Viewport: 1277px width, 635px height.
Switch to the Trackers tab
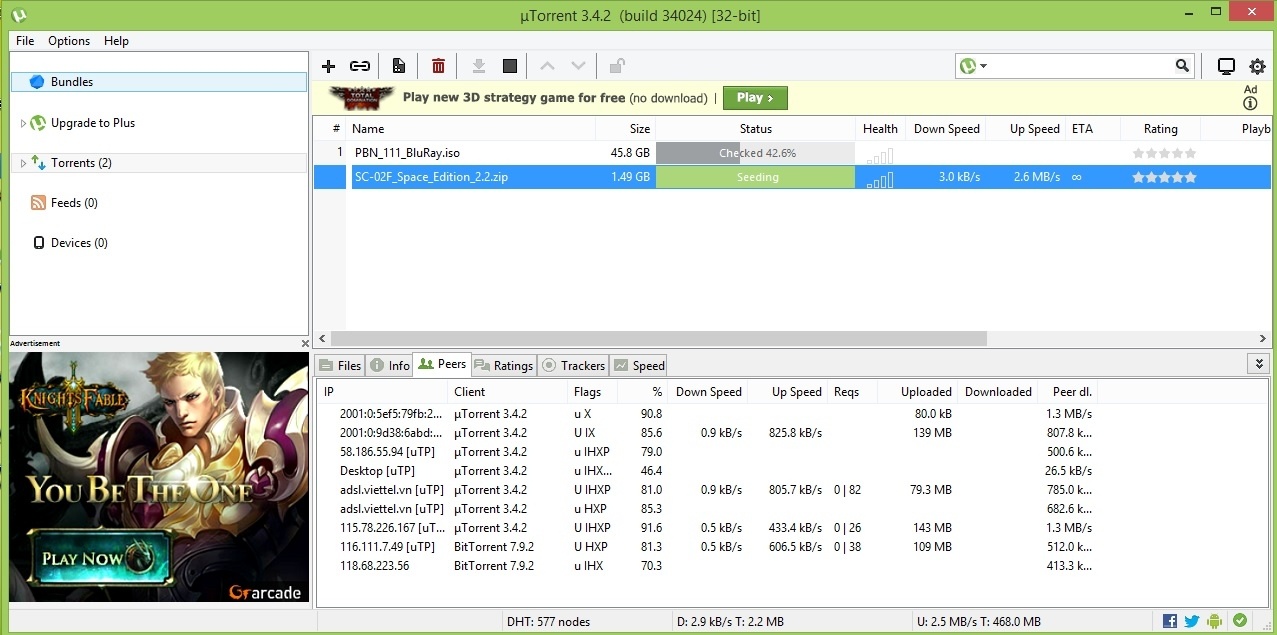(574, 365)
